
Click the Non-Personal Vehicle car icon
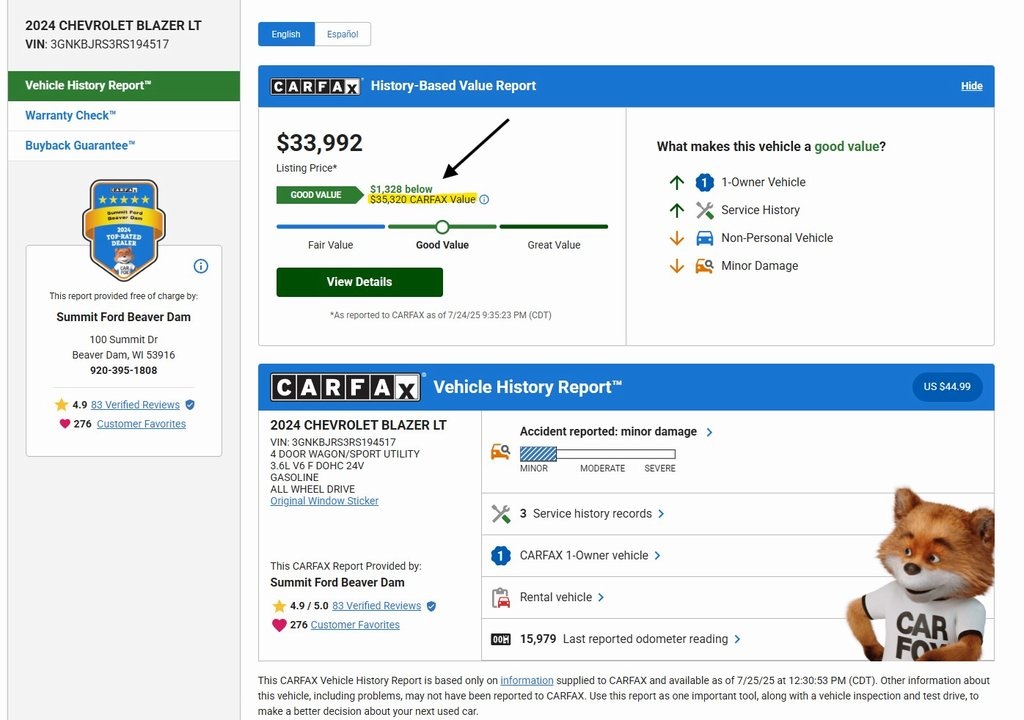tap(704, 238)
